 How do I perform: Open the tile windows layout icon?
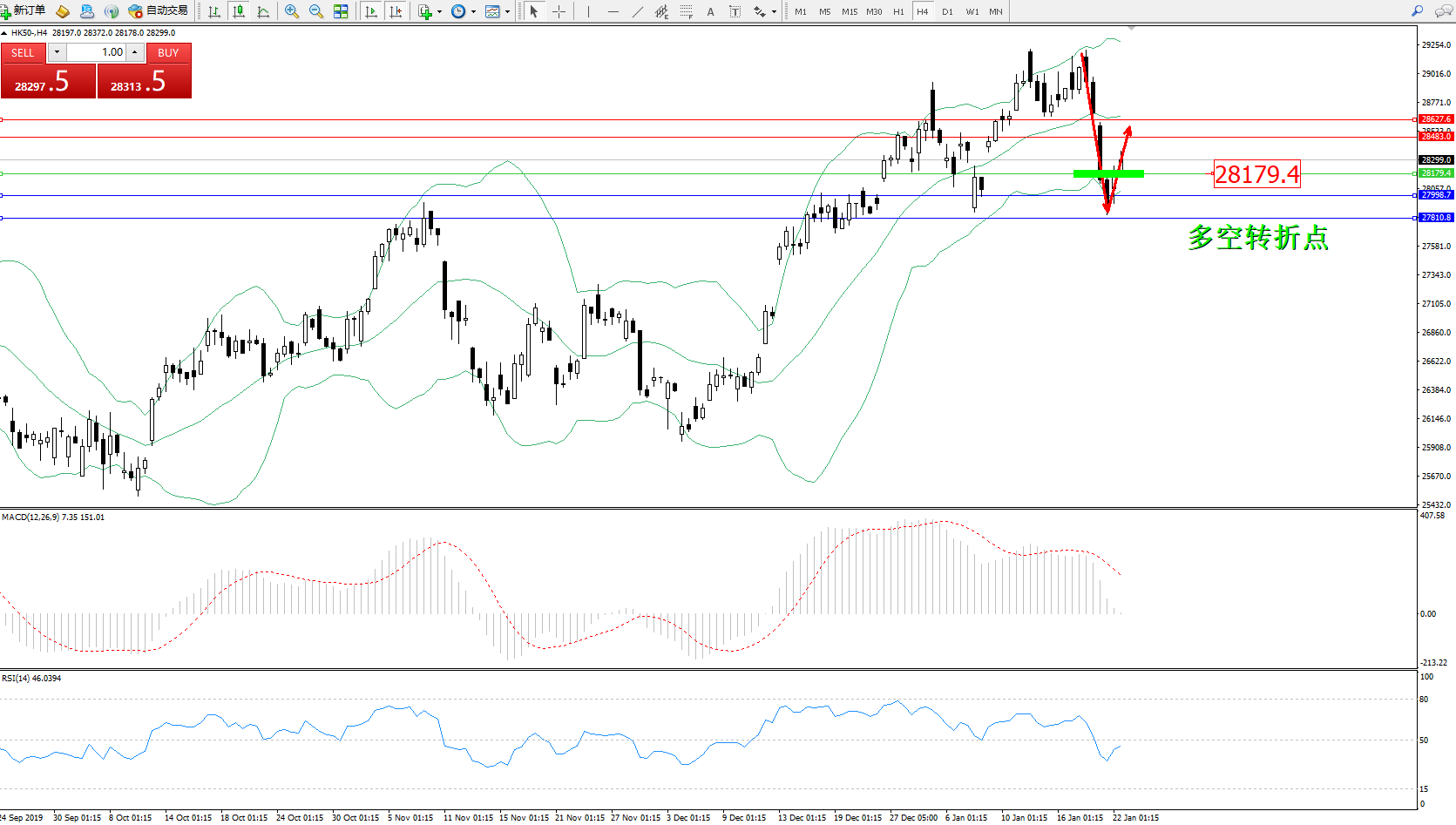(x=341, y=11)
